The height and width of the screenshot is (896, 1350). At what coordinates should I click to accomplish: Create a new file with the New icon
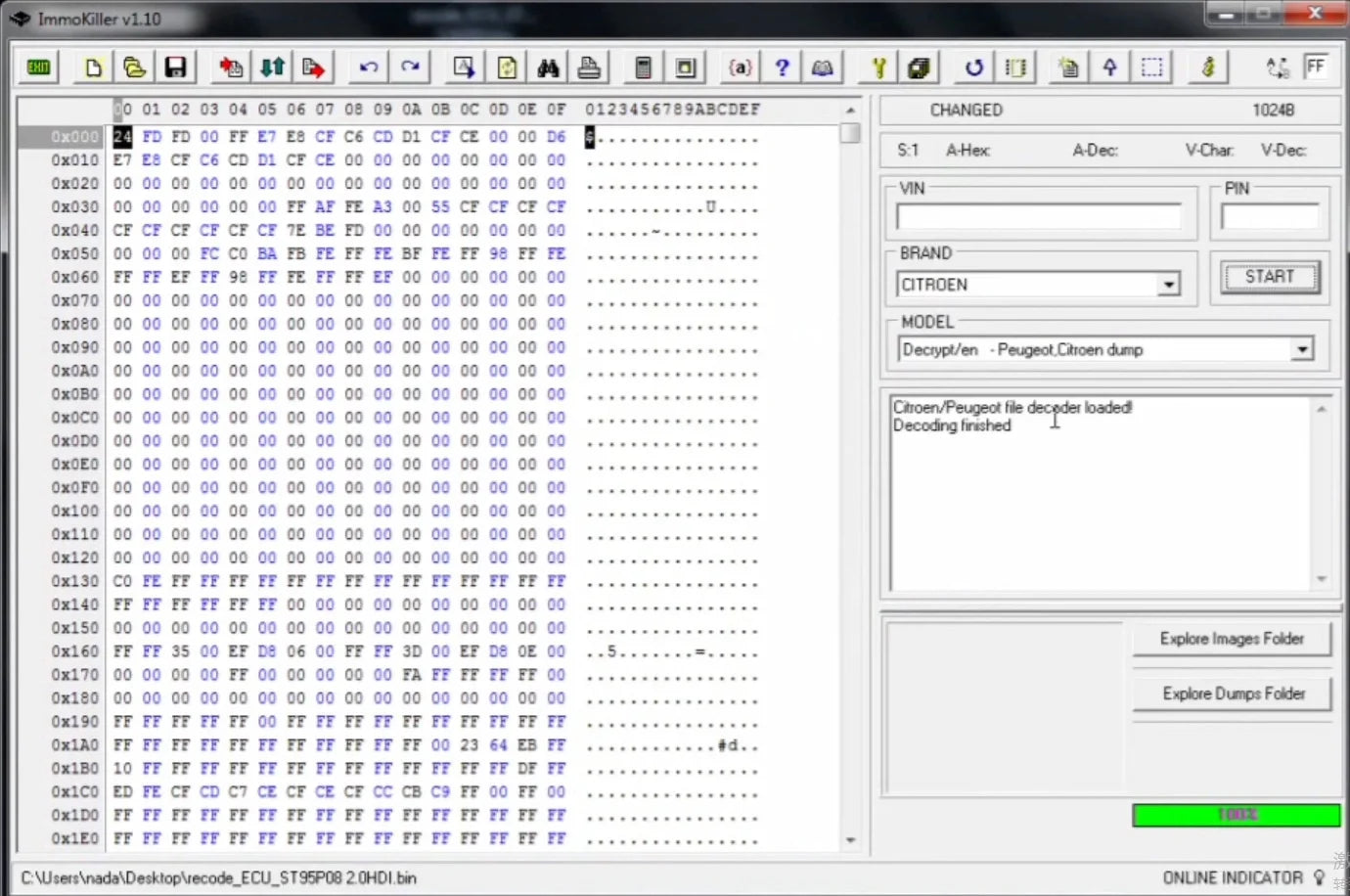point(93,67)
